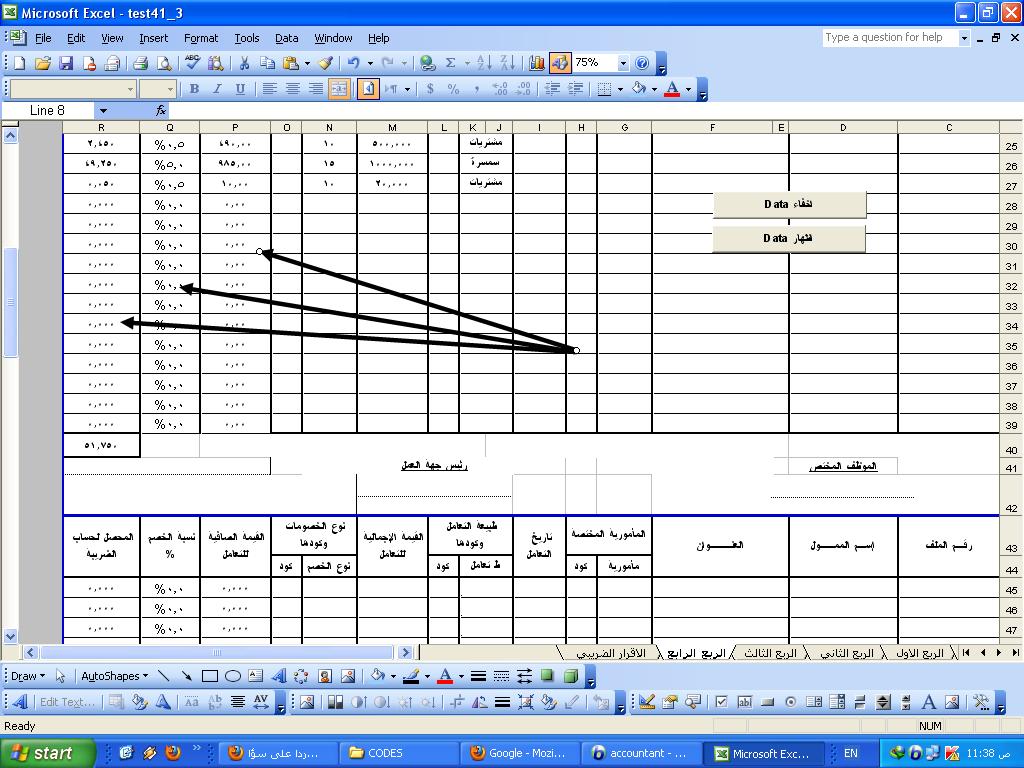Image resolution: width=1024 pixels, height=768 pixels.
Task: Click the اظهار Data button
Action: point(788,238)
